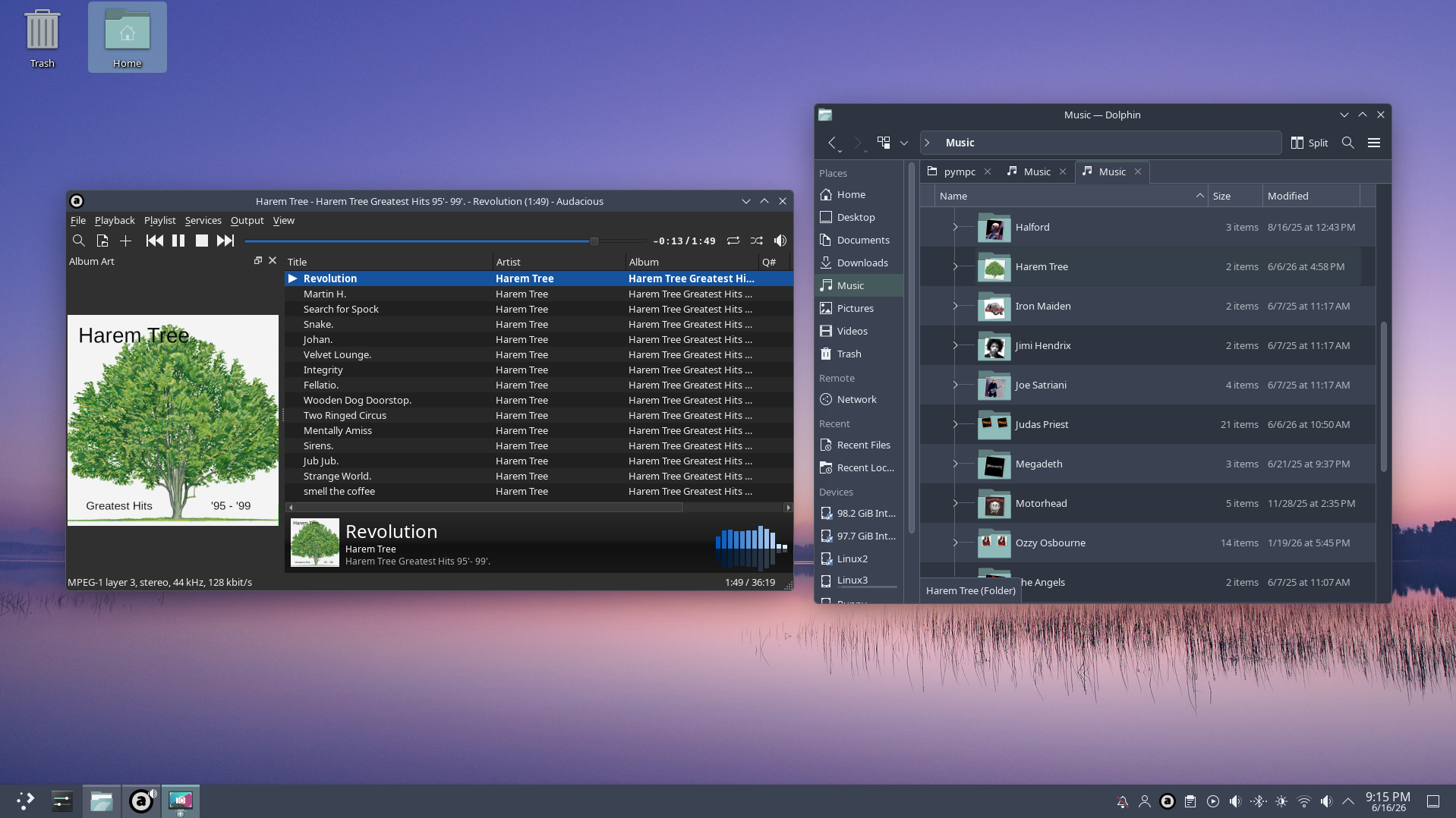Image resolution: width=1456 pixels, height=818 pixels.
Task: Open Pictures in Dolphin Places sidebar
Action: click(859, 308)
